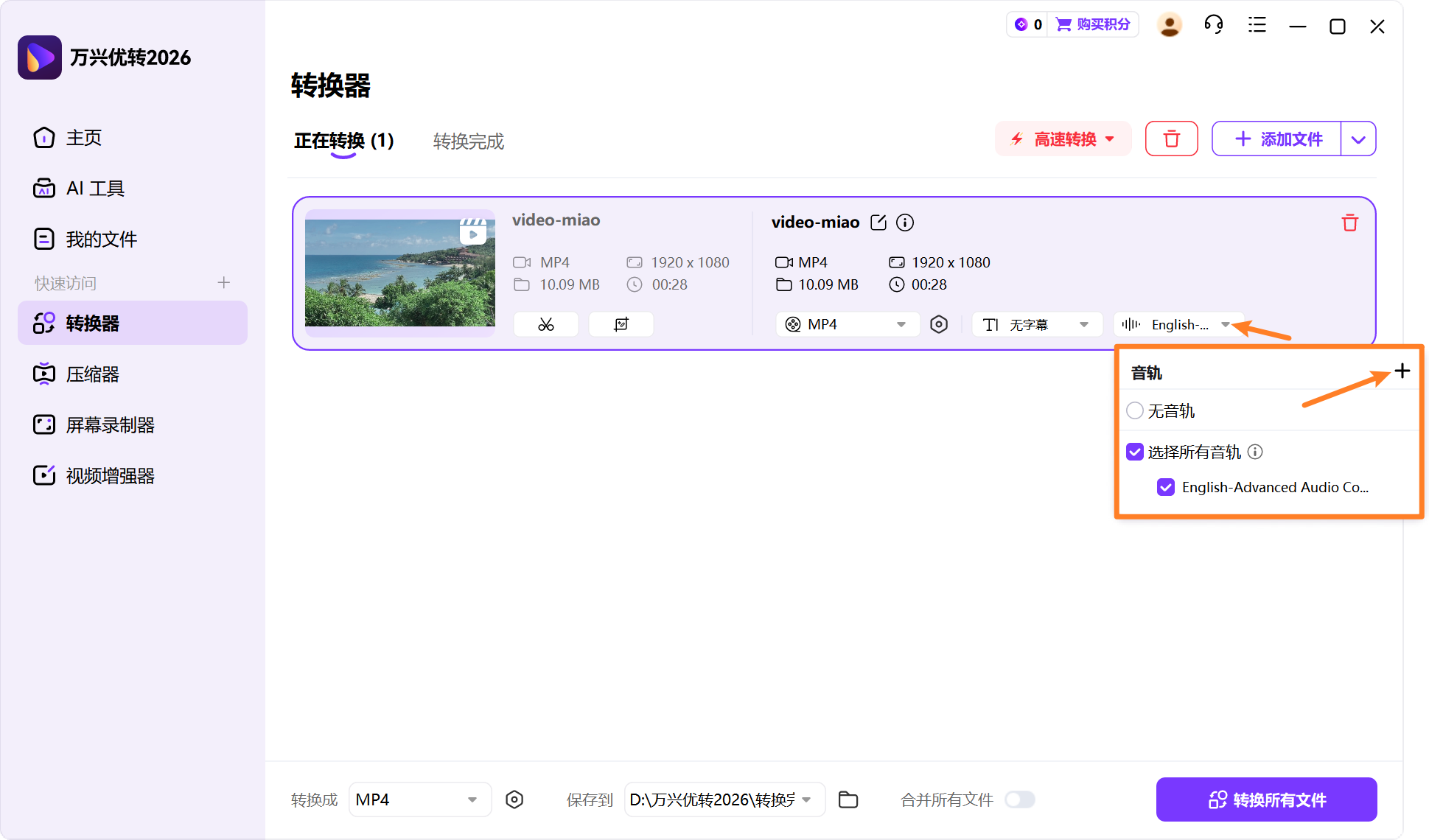Select the 压缩器 tool in the sidebar
The width and height of the screenshot is (1429, 840).
tap(93, 374)
